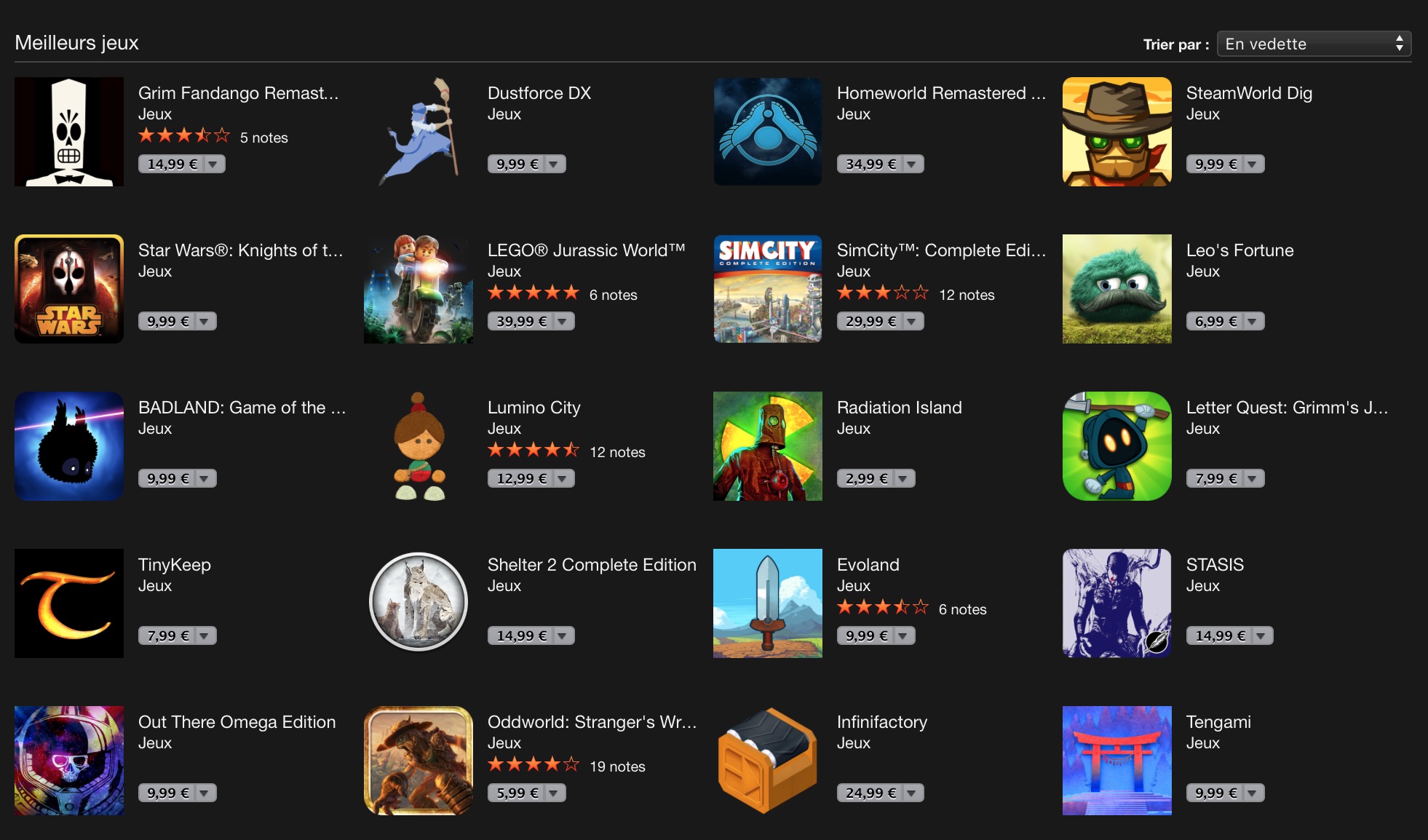Buy Oddworld Stranger's Wrath for 5,99 €
Screen dimensions: 1428x840
pyautogui.click(x=517, y=793)
